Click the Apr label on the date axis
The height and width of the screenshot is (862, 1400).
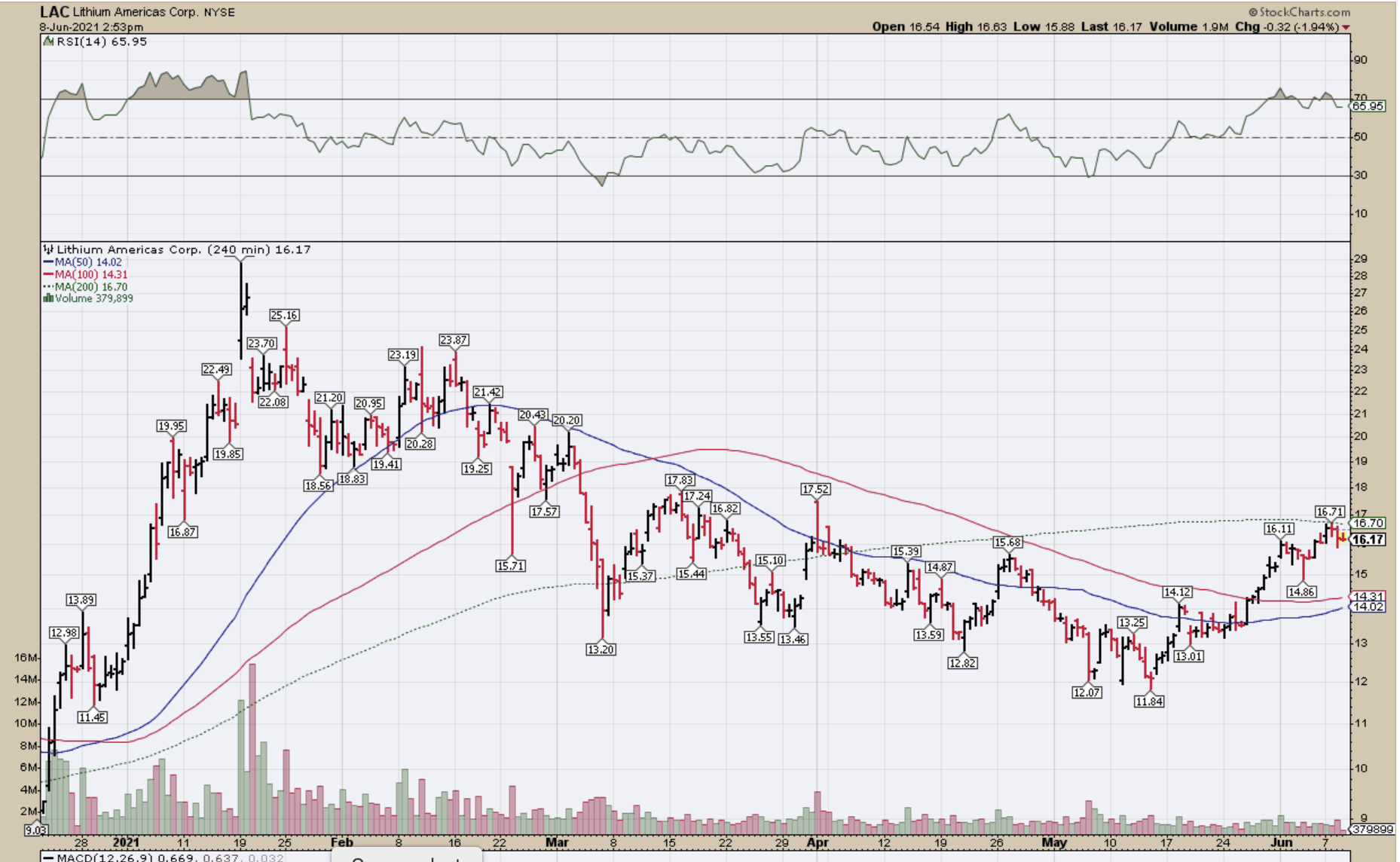click(x=817, y=842)
